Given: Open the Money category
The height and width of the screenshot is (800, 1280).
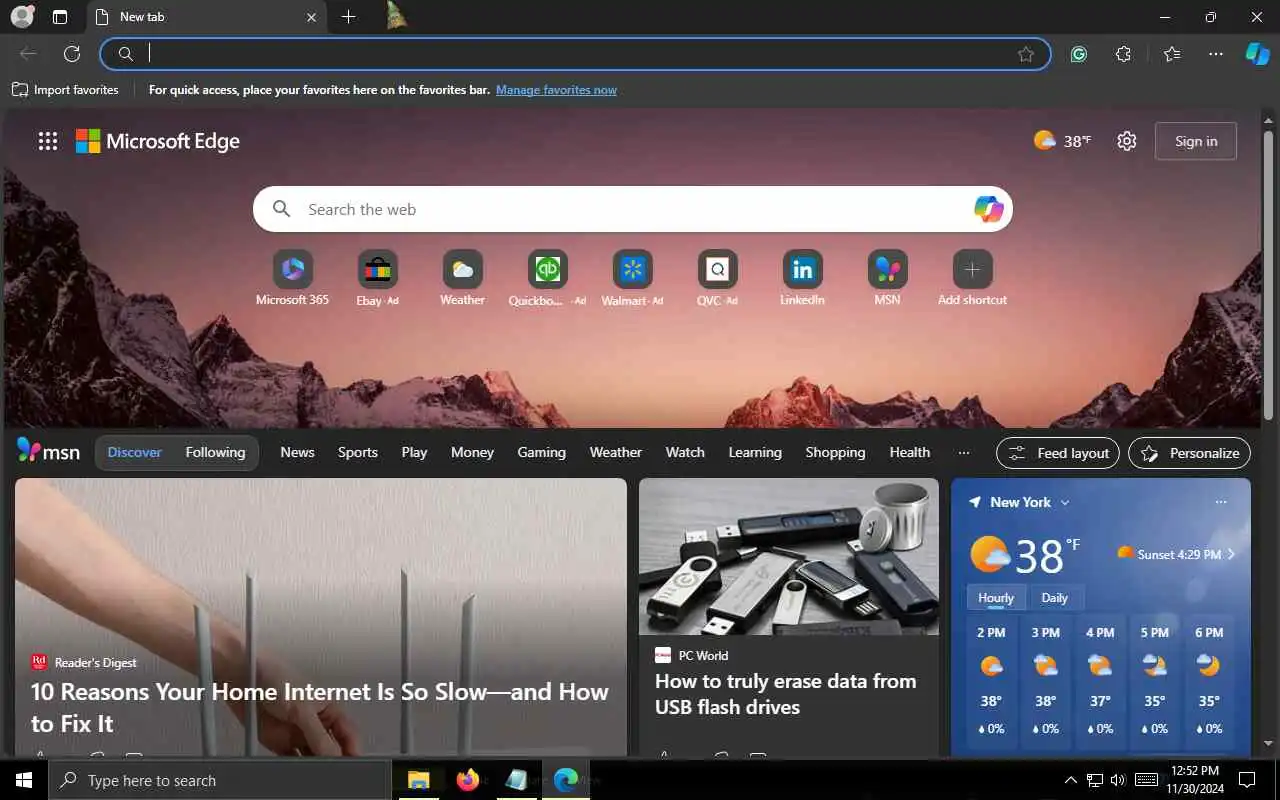Looking at the screenshot, I should [472, 452].
